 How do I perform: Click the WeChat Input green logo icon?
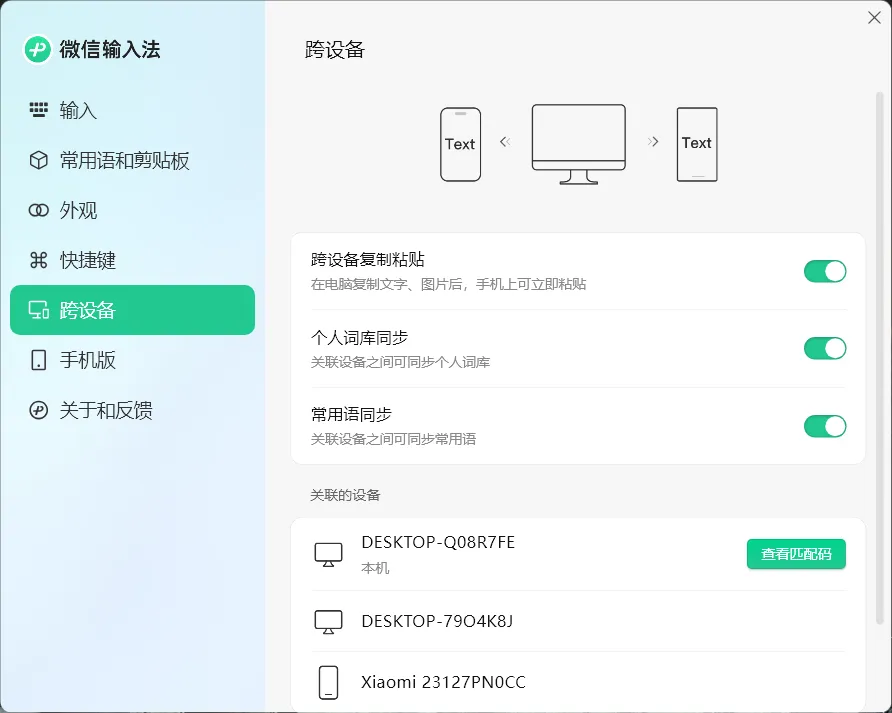(x=38, y=50)
